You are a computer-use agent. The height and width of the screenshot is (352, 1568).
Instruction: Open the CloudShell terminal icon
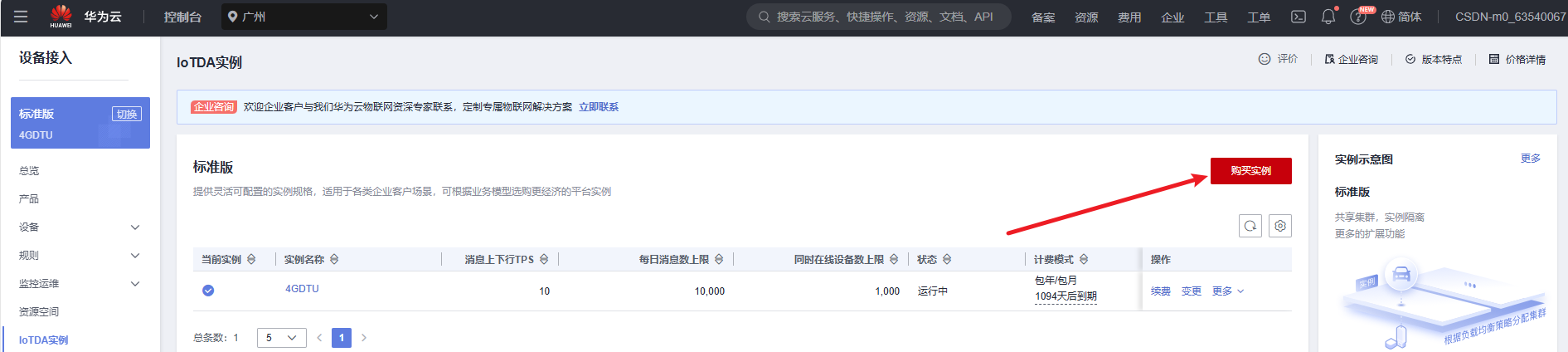pyautogui.click(x=1299, y=17)
